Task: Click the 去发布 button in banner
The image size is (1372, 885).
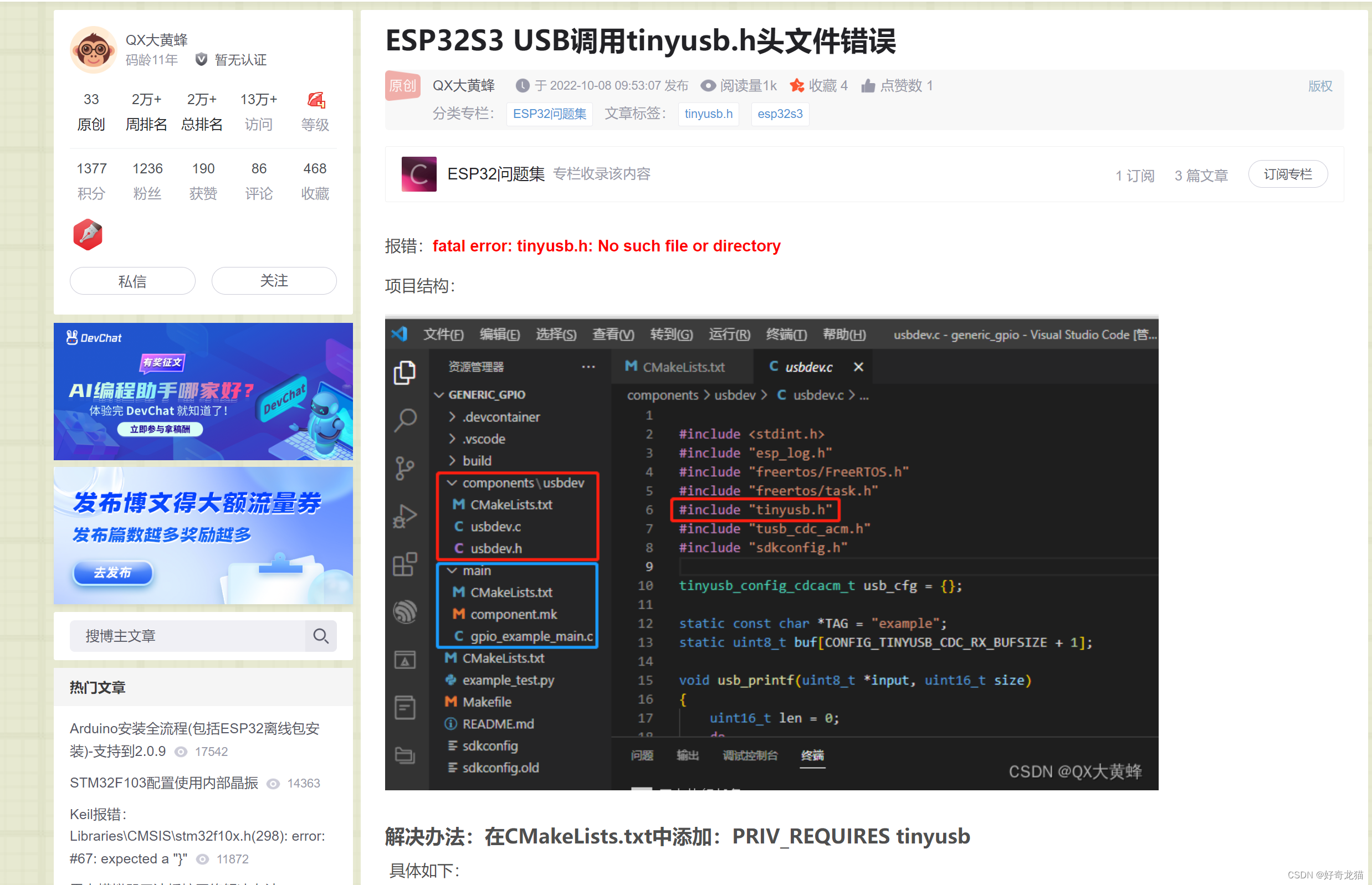Action: (112, 573)
